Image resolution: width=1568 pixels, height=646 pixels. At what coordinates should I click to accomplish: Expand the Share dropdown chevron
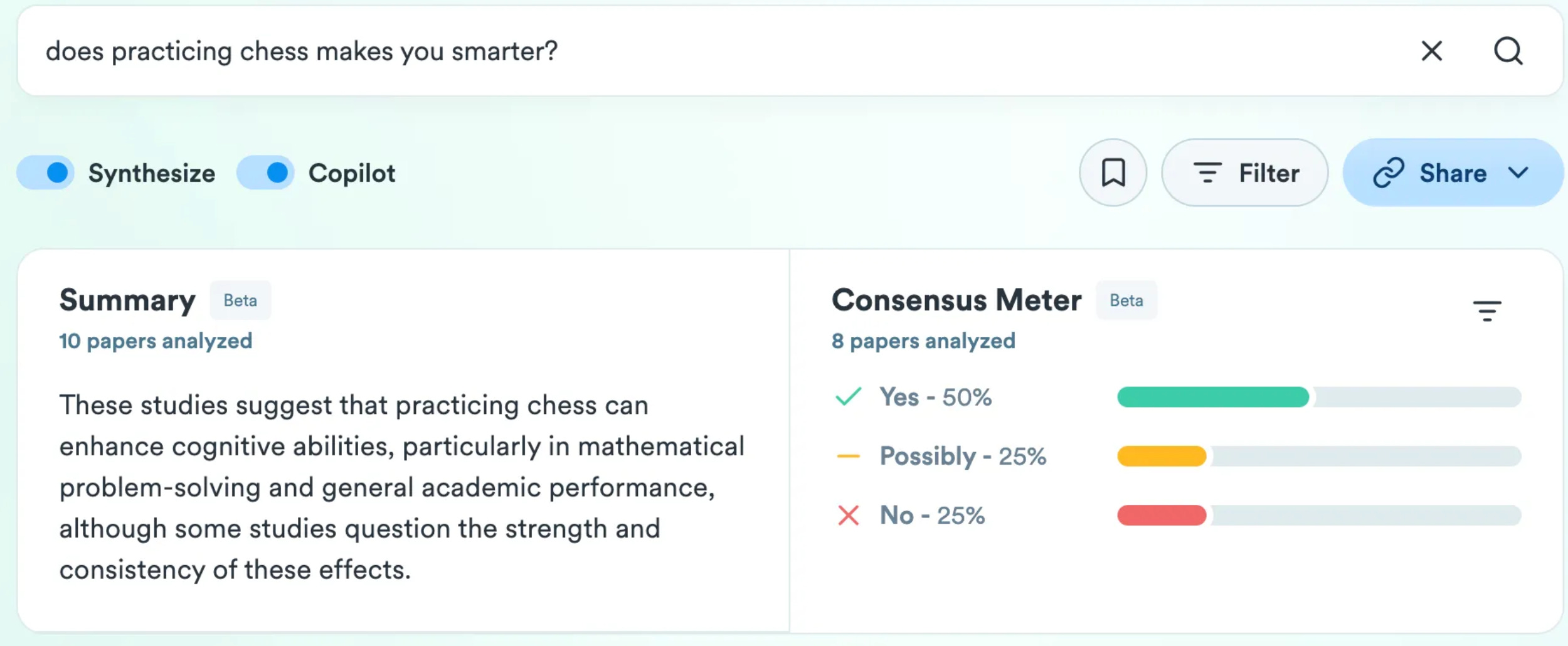(x=1518, y=172)
